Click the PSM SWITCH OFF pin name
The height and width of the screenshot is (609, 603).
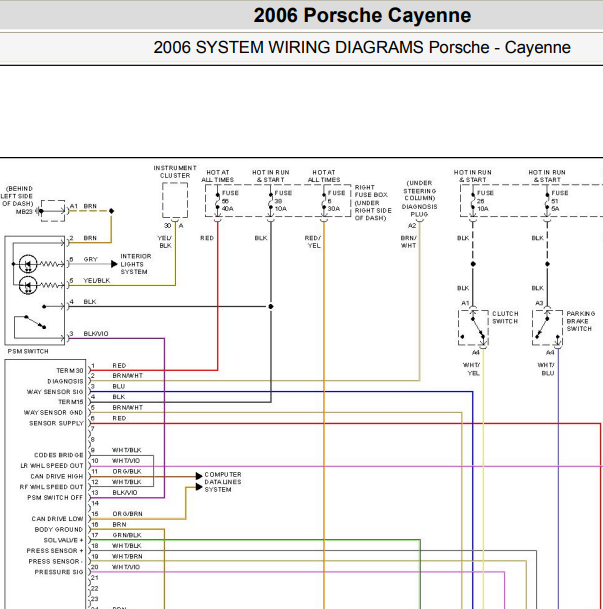click(x=55, y=498)
